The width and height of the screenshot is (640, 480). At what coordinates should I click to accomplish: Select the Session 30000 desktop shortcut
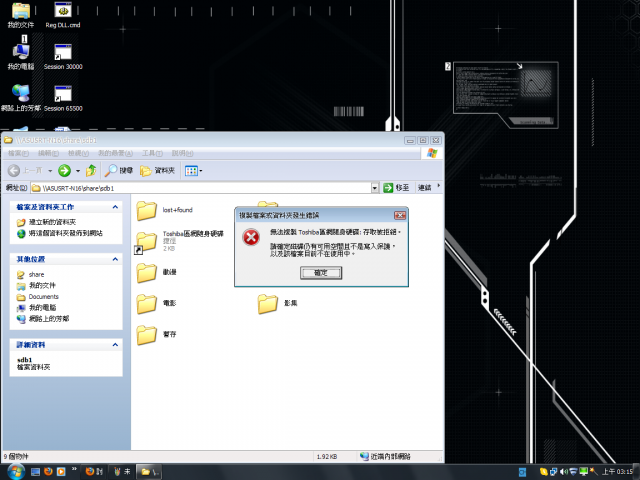[63, 57]
